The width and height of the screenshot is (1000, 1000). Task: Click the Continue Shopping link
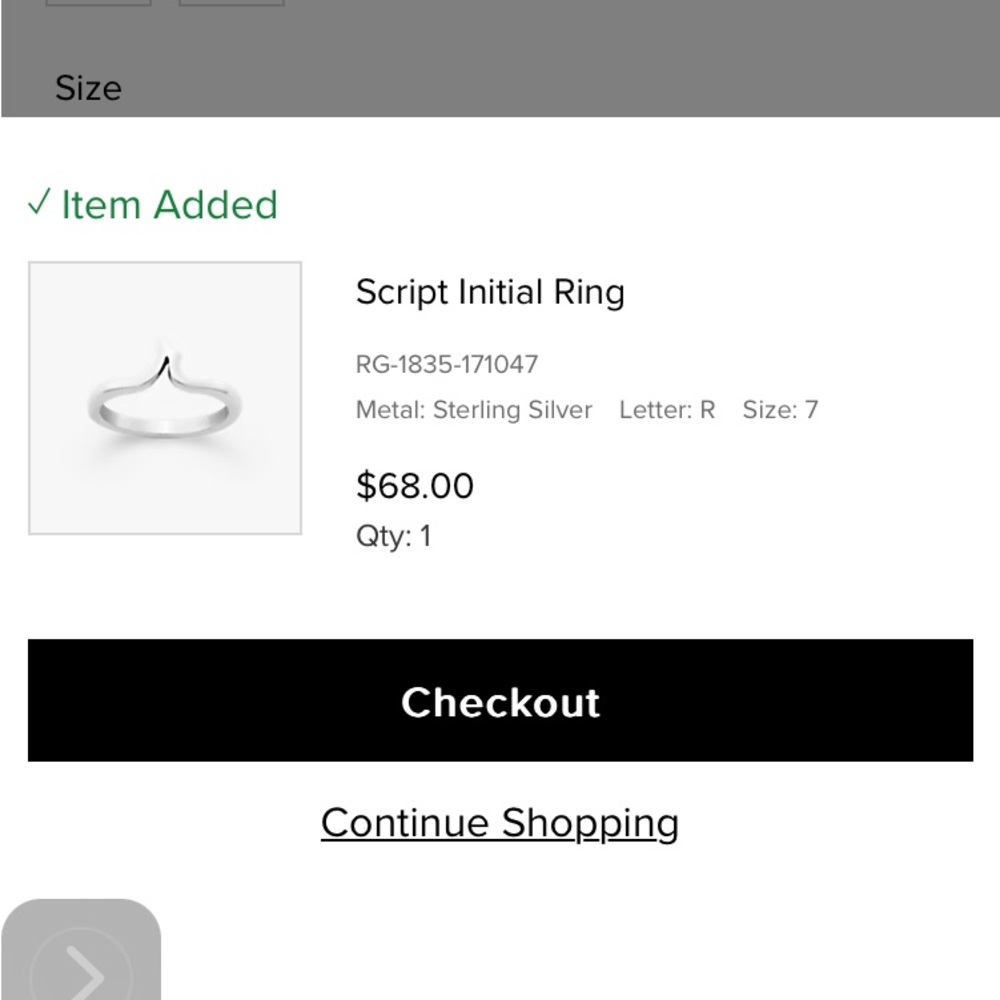pyautogui.click(x=500, y=822)
